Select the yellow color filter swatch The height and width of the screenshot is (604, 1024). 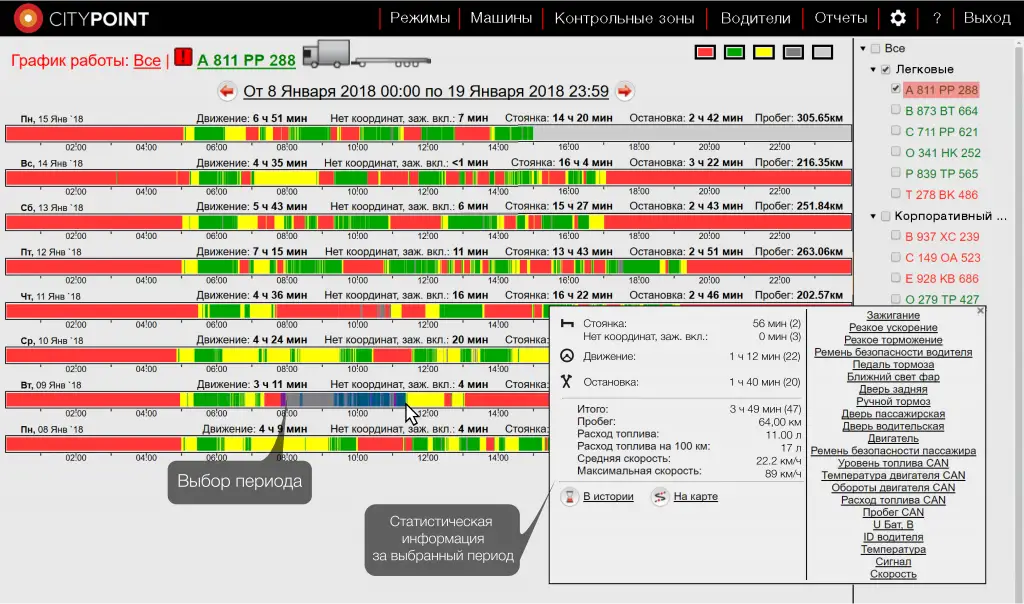coord(763,52)
